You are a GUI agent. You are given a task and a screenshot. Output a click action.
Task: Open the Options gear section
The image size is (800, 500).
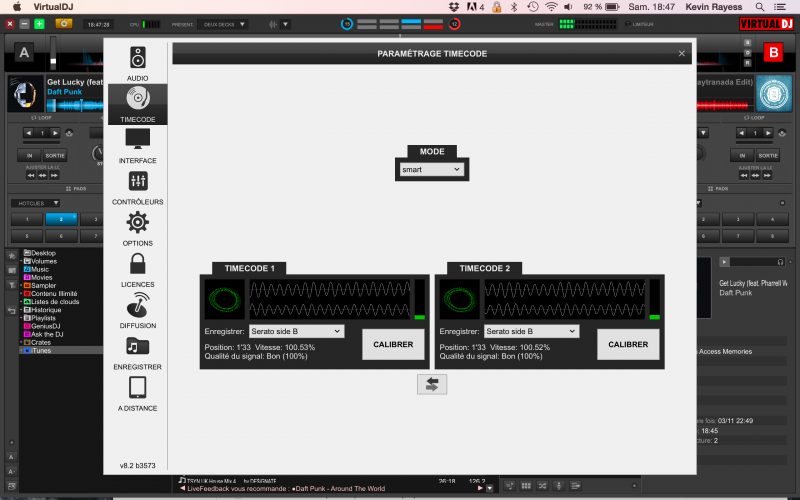(x=137, y=229)
